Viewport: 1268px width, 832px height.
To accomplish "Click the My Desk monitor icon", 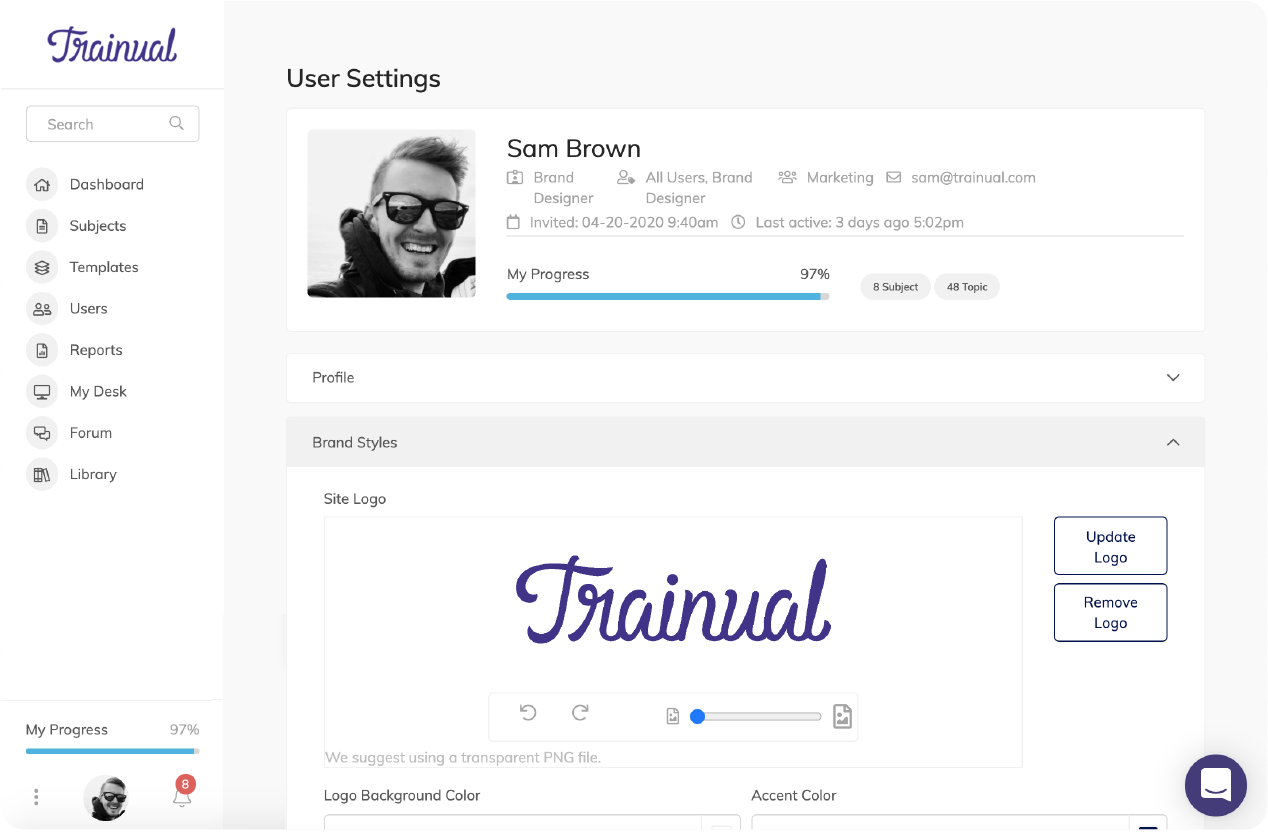I will pos(42,392).
